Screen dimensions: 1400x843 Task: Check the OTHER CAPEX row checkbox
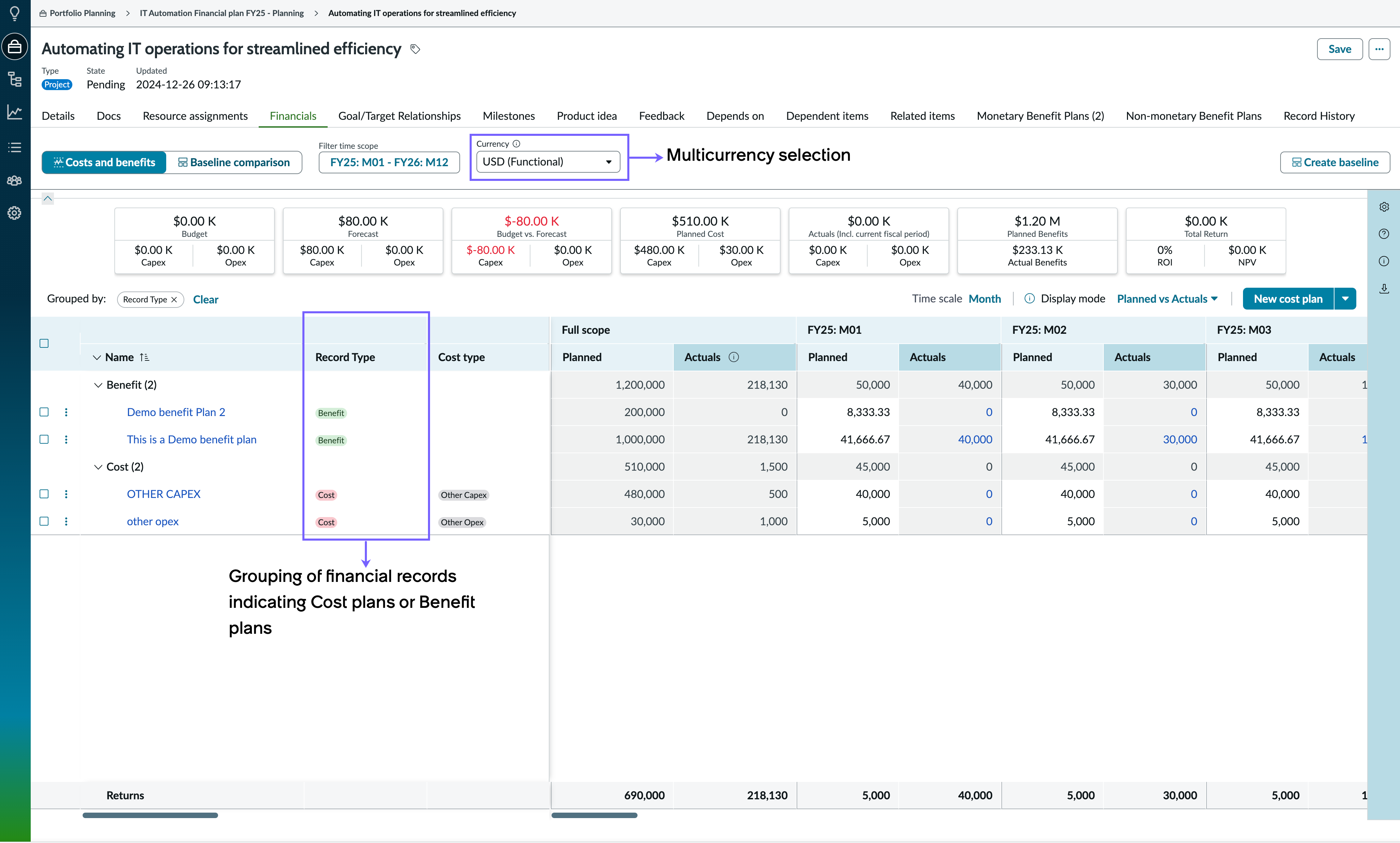click(44, 494)
